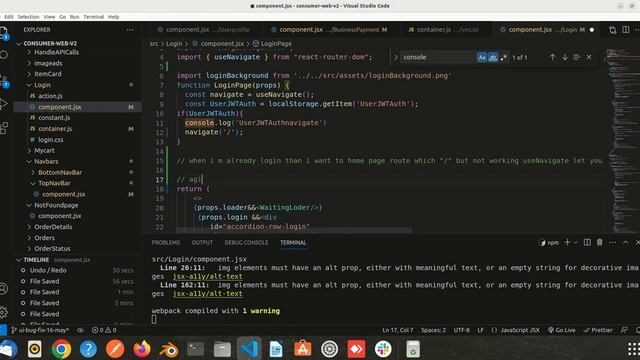
Task: Select Undo / Redo timeline entry
Action: coord(48,271)
